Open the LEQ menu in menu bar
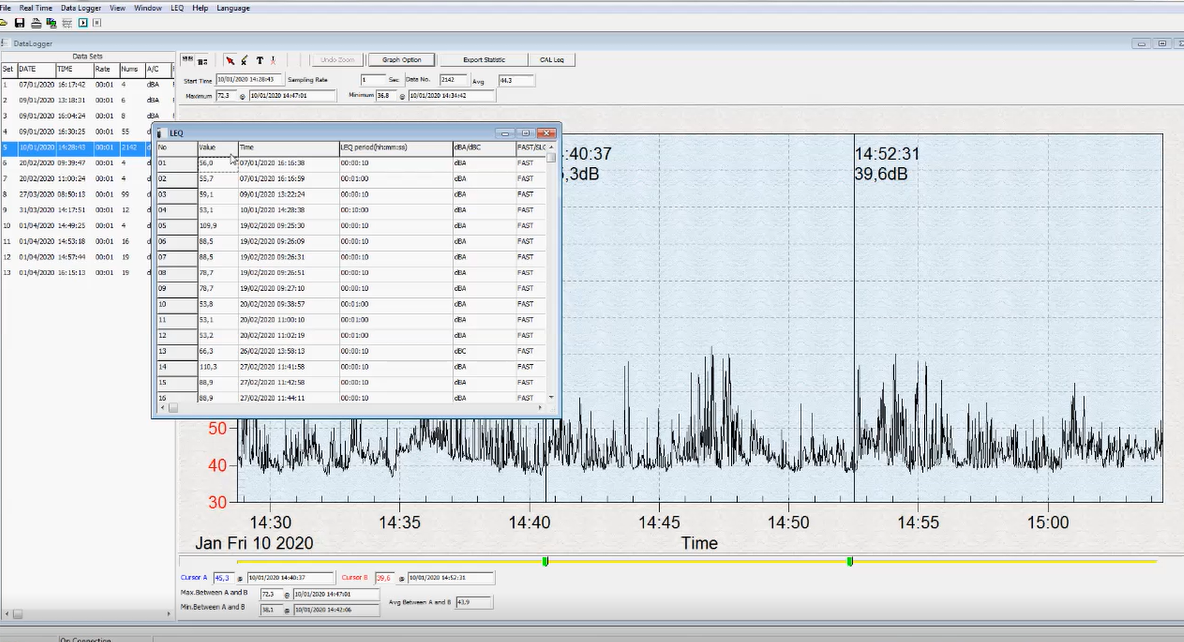Viewport: 1184px width, 642px height. click(x=176, y=7)
